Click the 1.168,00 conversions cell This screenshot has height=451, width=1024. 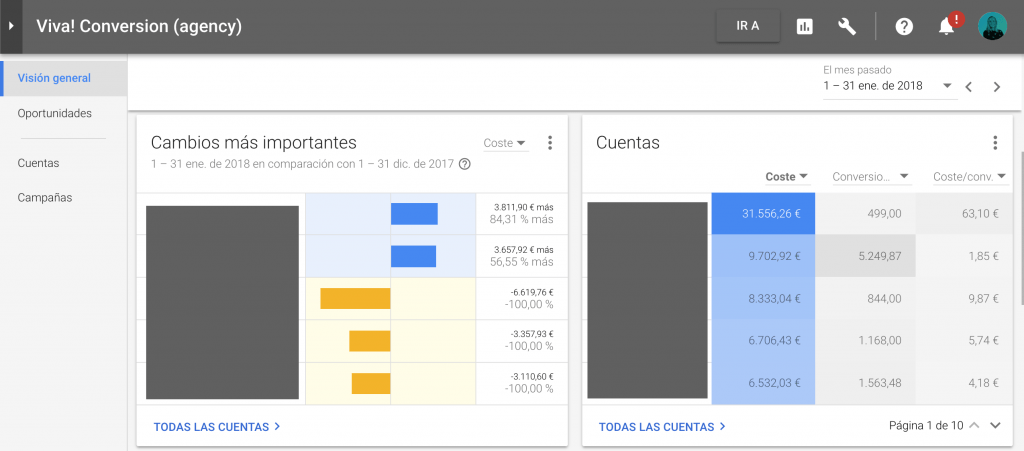865,341
